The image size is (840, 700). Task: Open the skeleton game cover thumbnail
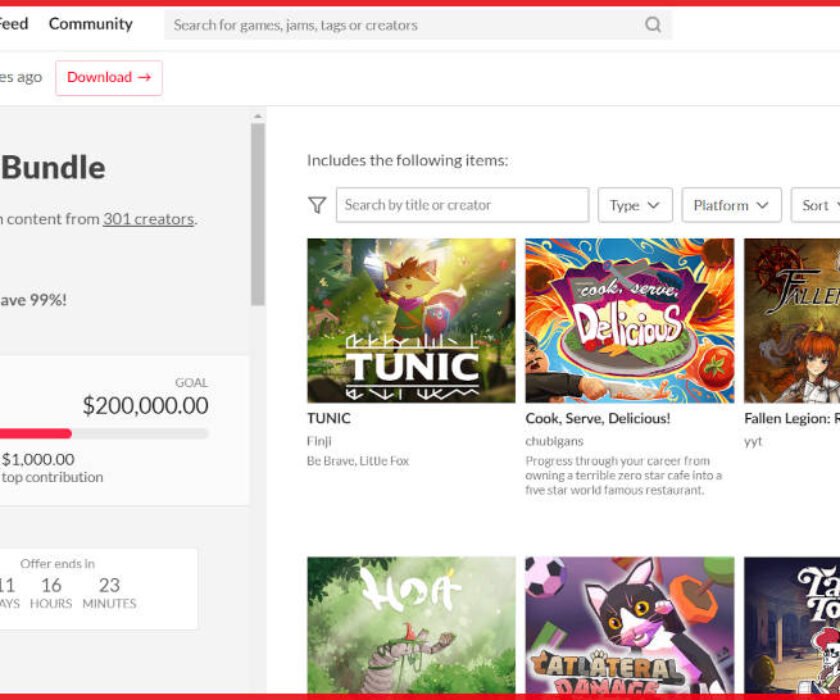[x=792, y=625]
